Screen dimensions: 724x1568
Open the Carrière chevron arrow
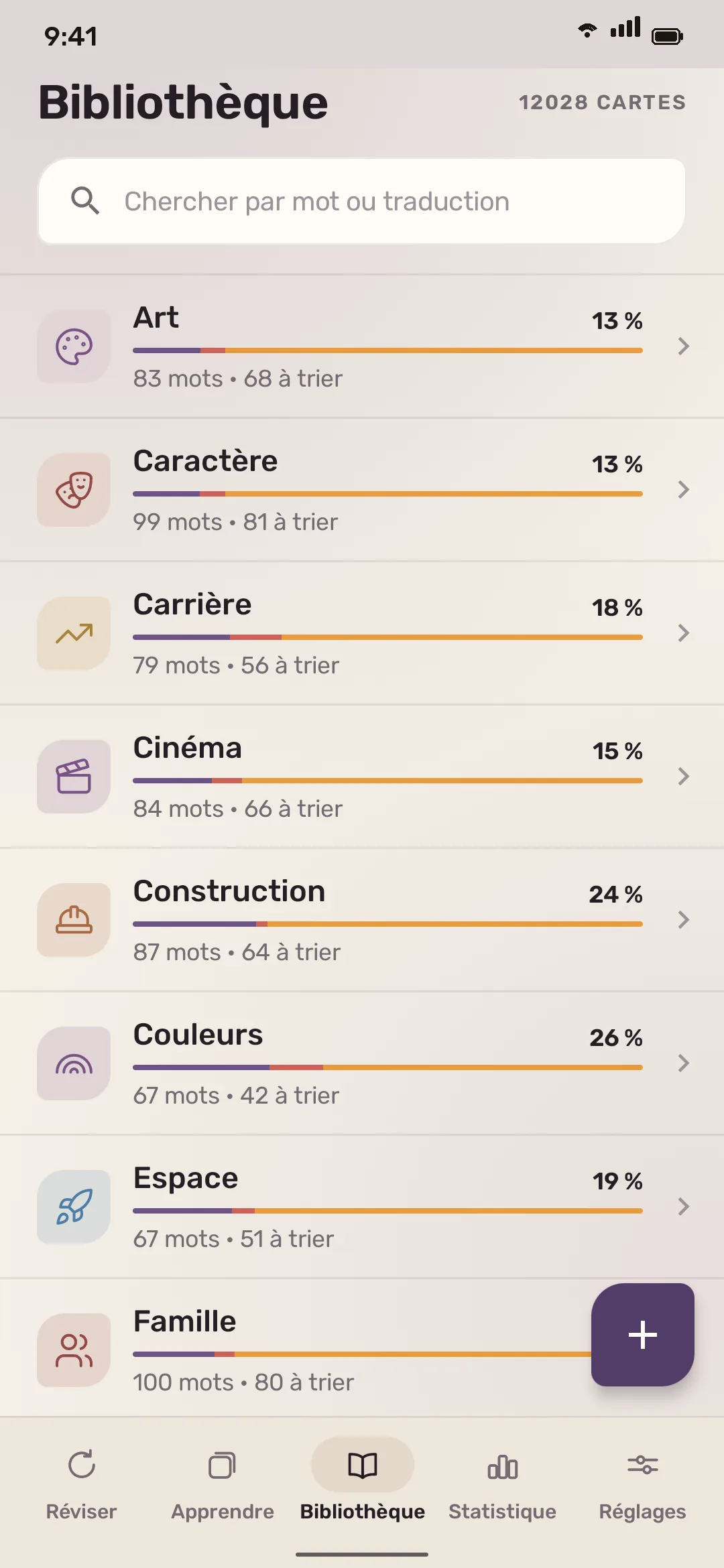tap(683, 633)
